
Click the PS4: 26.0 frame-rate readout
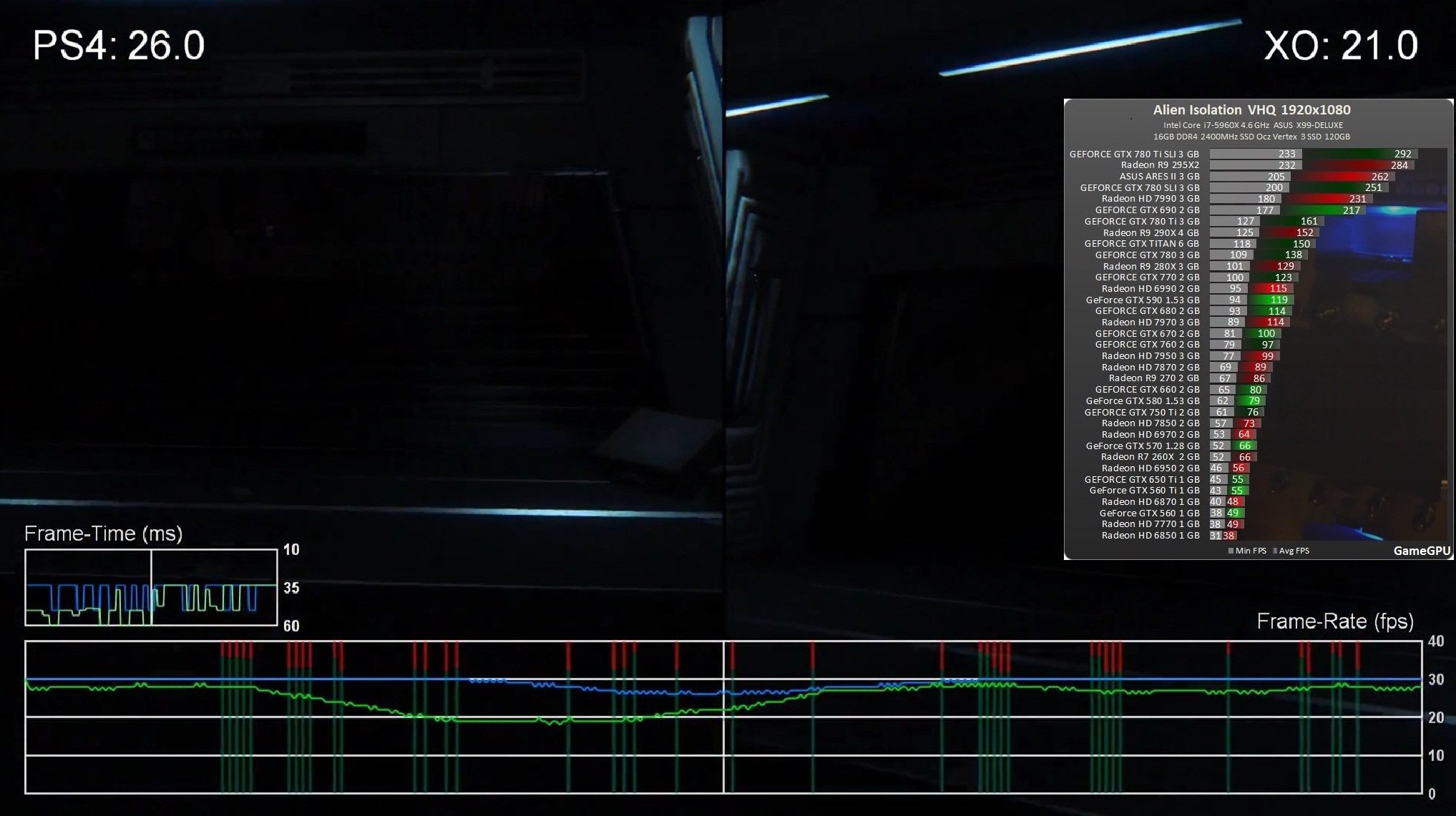click(x=119, y=46)
